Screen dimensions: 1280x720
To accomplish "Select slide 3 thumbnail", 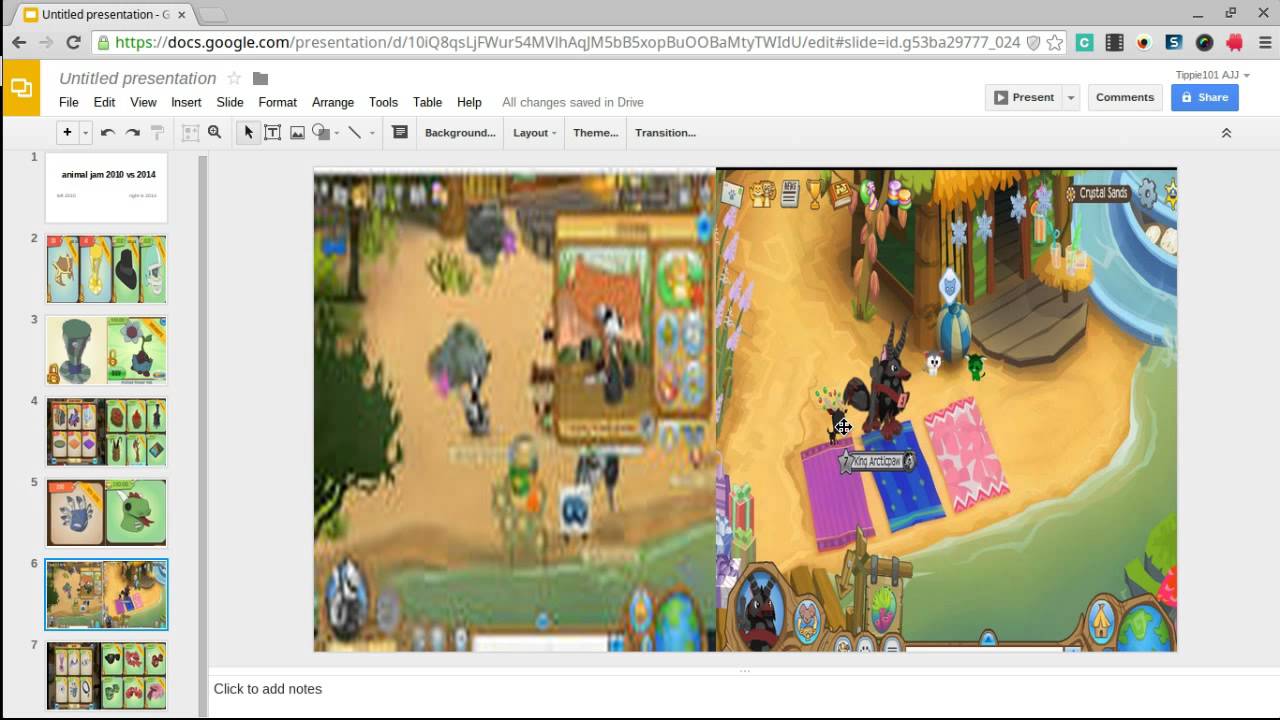I will click(x=106, y=350).
